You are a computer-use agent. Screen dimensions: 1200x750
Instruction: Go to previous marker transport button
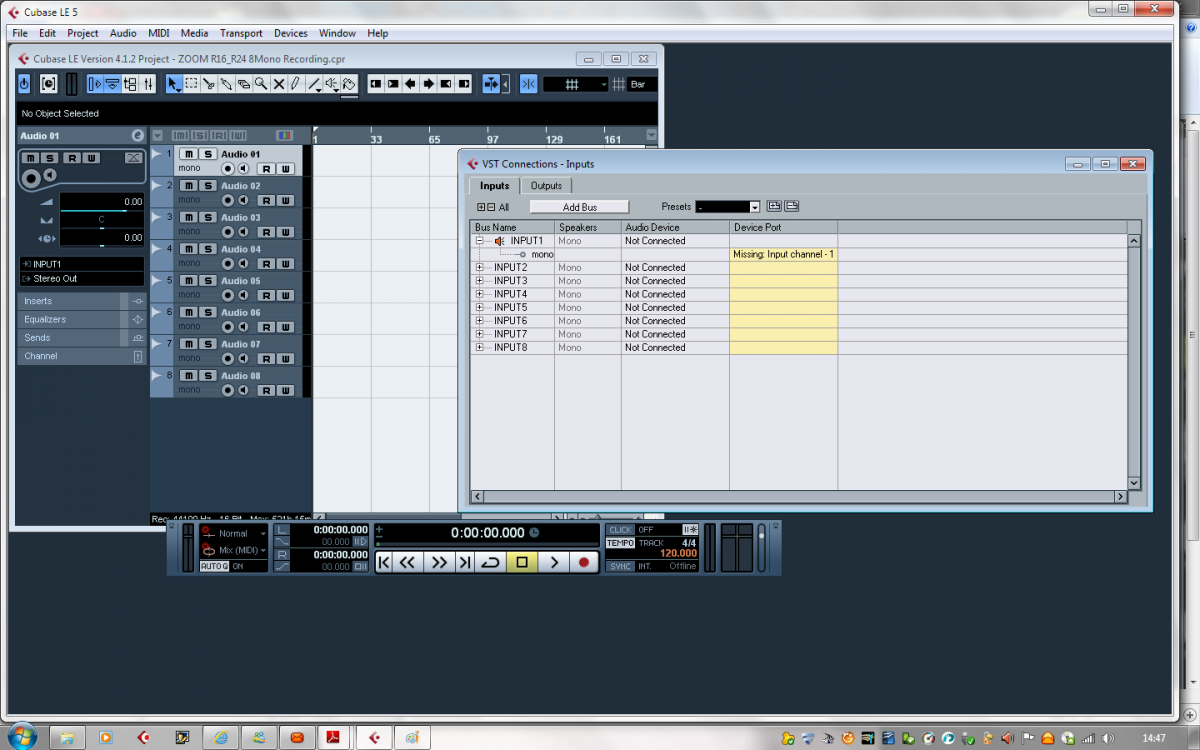(x=384, y=562)
